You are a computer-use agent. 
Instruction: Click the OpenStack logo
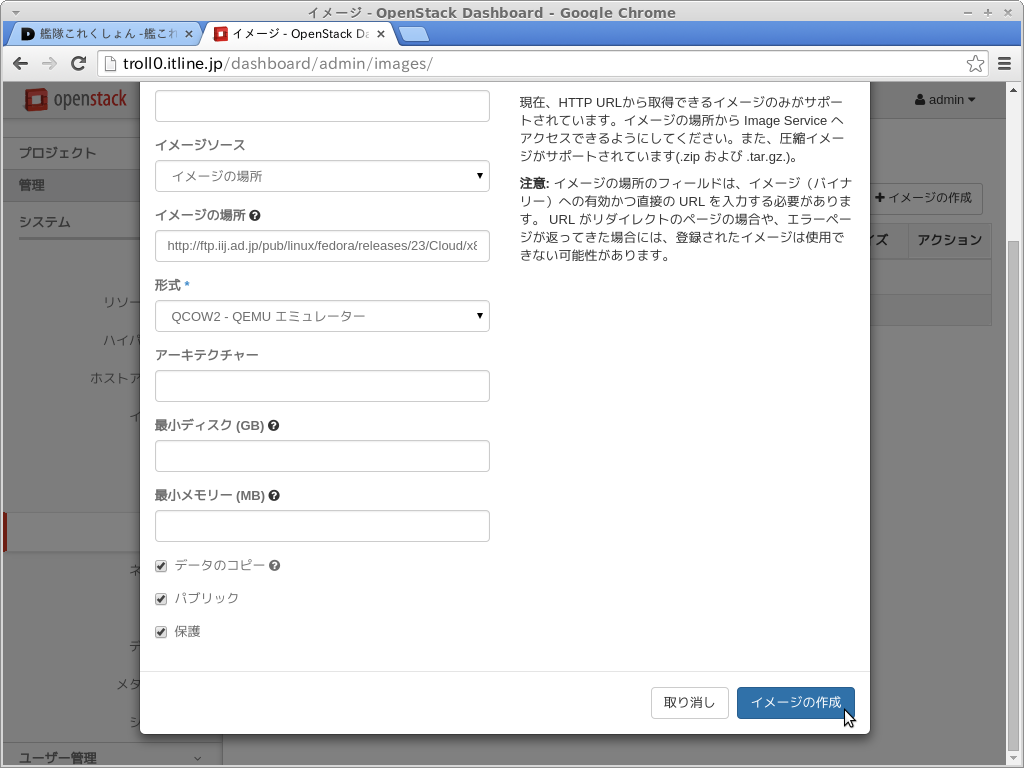pos(76,99)
